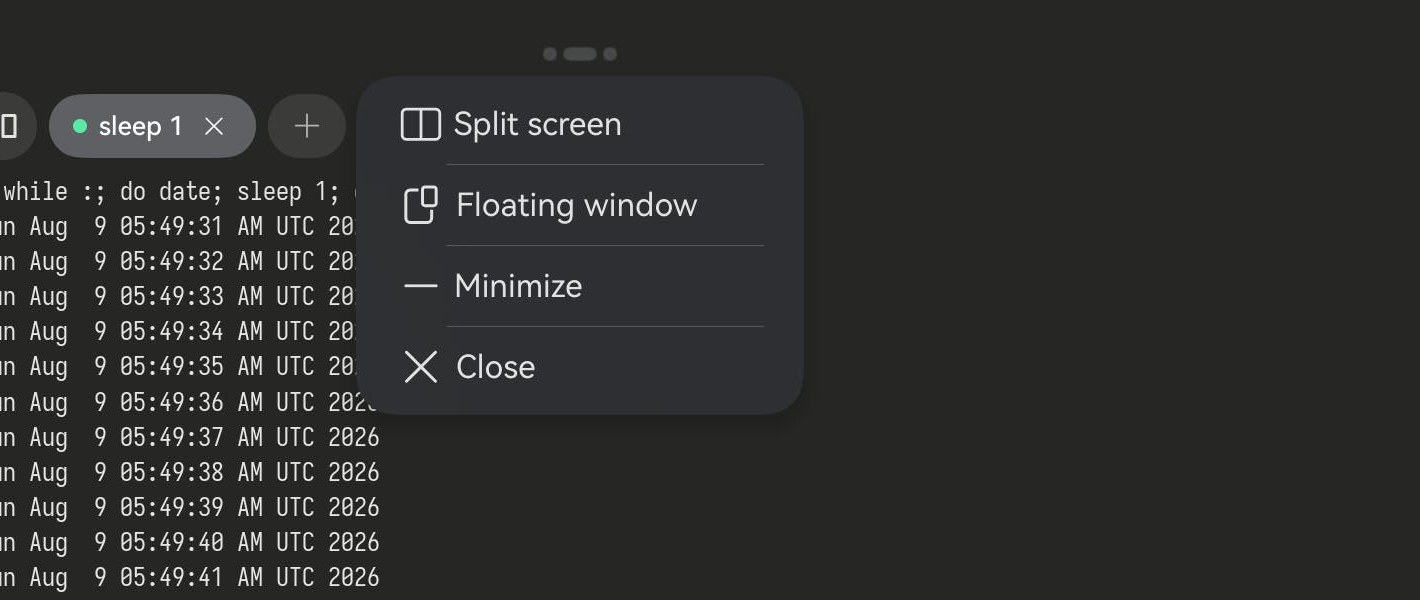This screenshot has width=1420, height=600.
Task: Click the window handle pill at top
Action: (580, 54)
